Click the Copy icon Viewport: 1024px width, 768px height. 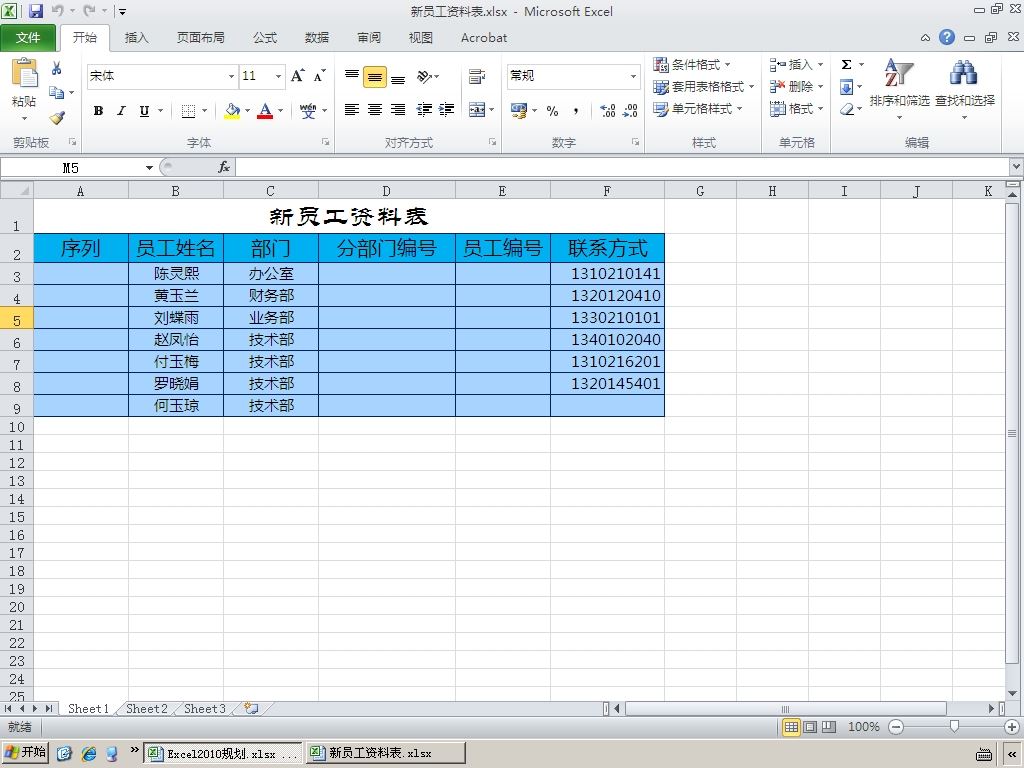[57, 93]
